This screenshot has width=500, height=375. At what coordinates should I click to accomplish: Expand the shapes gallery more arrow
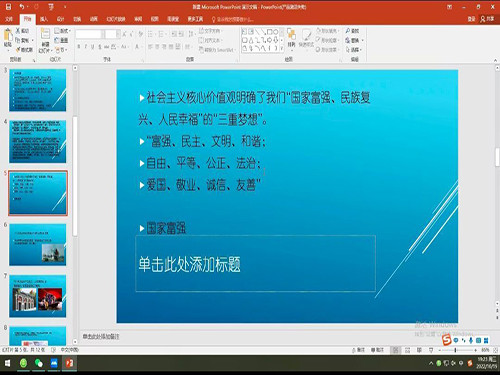point(282,49)
